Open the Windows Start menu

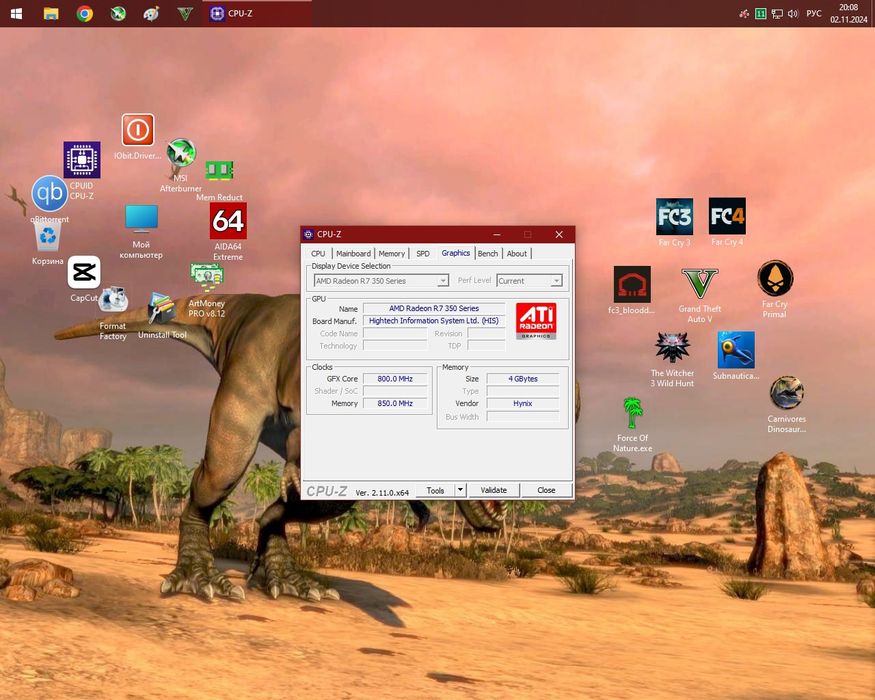pyautogui.click(x=16, y=13)
